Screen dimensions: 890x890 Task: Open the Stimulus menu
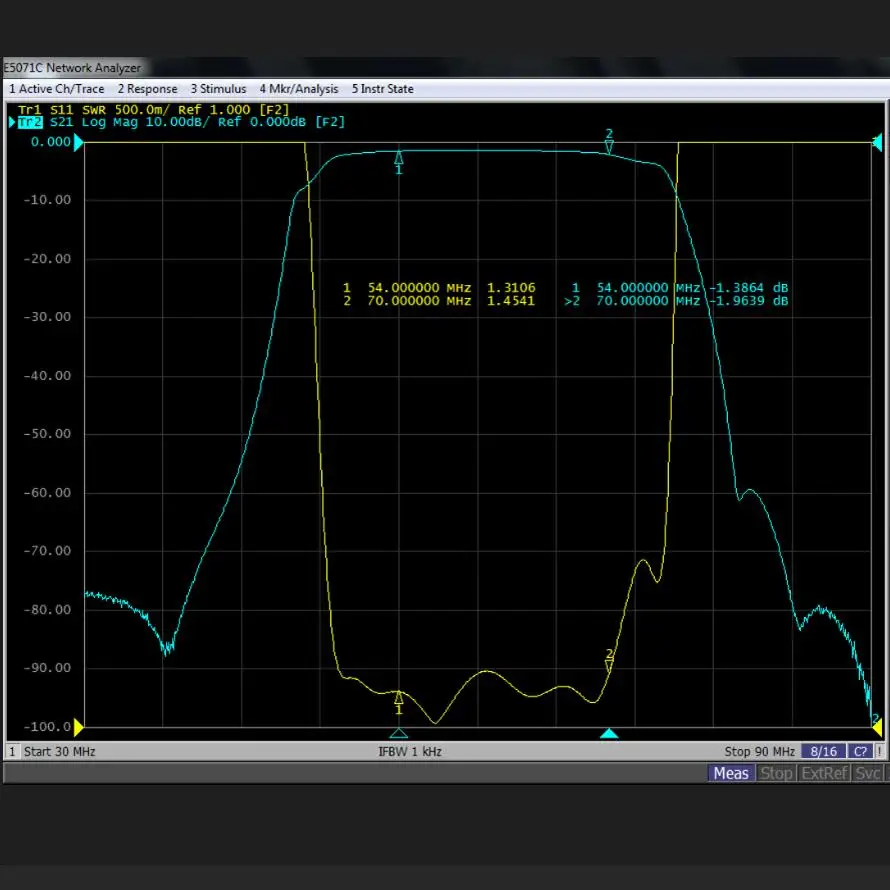coord(218,89)
